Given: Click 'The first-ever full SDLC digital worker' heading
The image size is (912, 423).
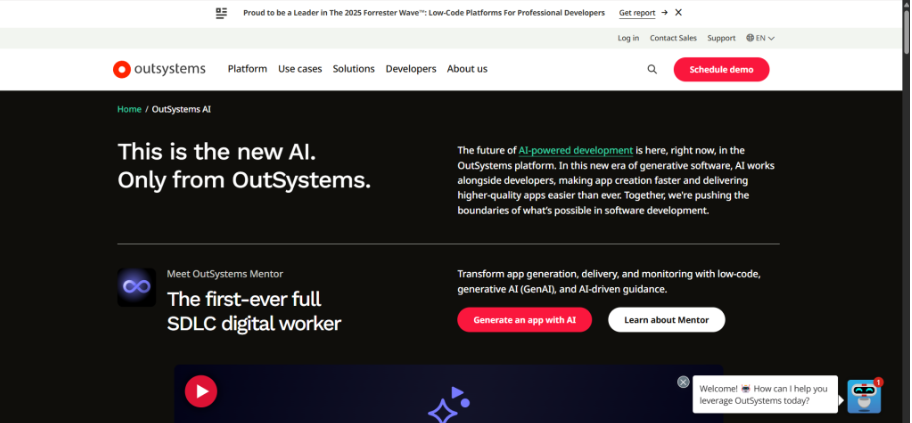Looking at the screenshot, I should tap(254, 311).
